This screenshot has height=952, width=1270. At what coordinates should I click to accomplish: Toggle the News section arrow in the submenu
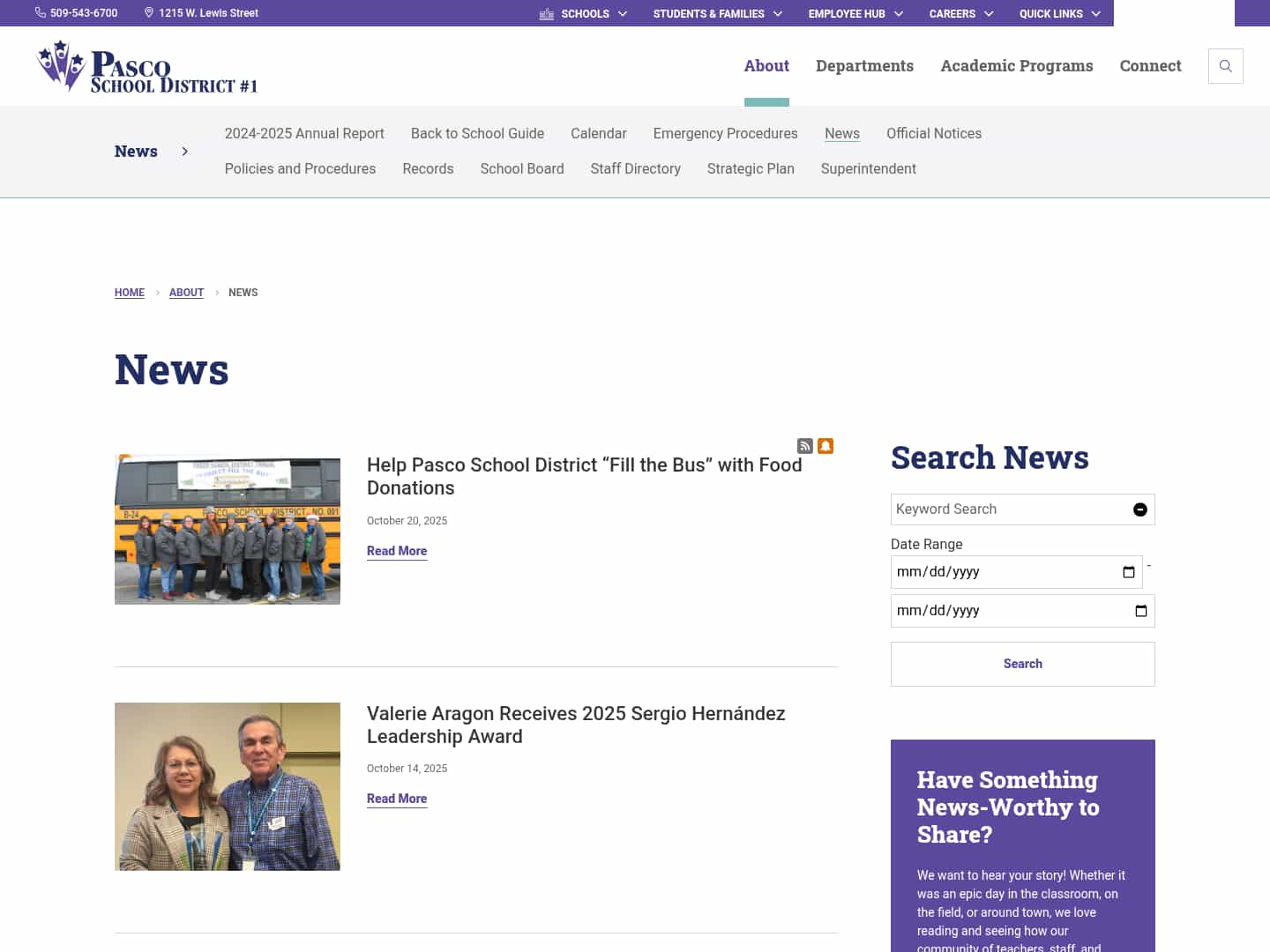pos(184,151)
